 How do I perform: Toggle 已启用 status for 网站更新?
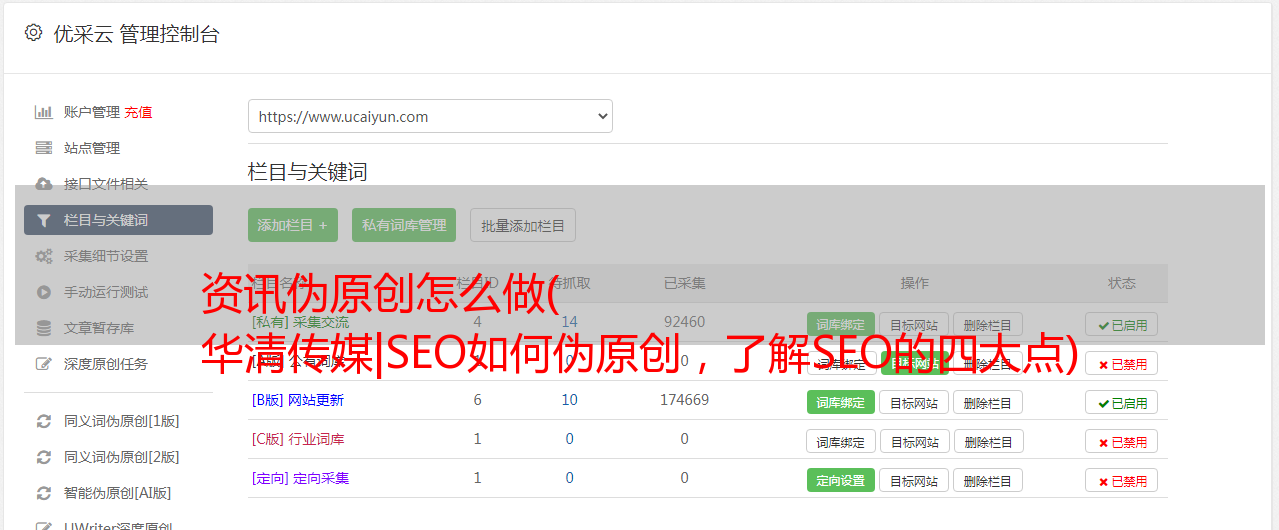tap(1121, 402)
